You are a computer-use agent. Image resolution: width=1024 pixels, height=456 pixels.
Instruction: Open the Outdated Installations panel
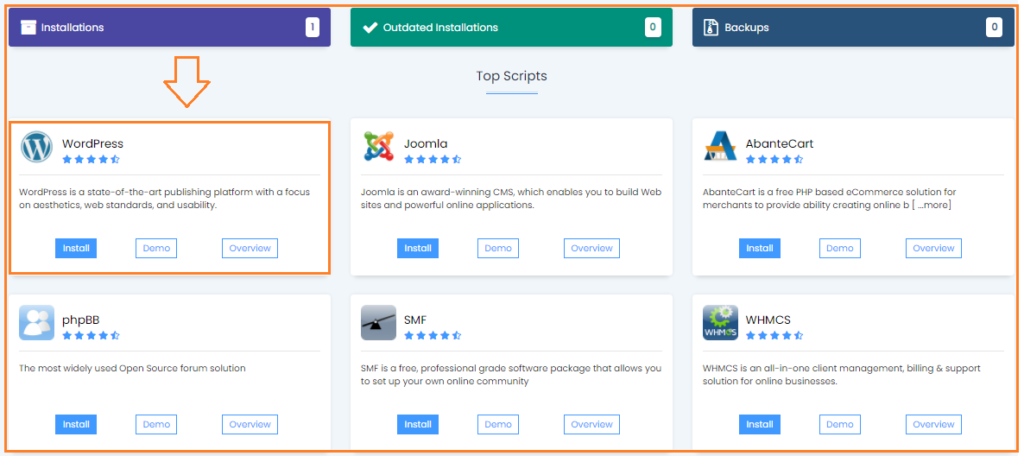pyautogui.click(x=511, y=27)
